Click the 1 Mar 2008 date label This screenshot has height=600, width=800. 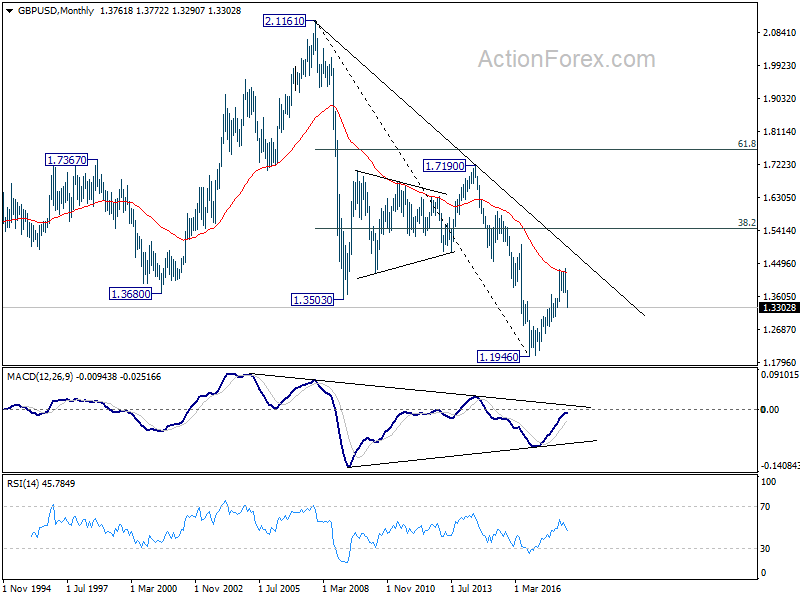pos(345,588)
